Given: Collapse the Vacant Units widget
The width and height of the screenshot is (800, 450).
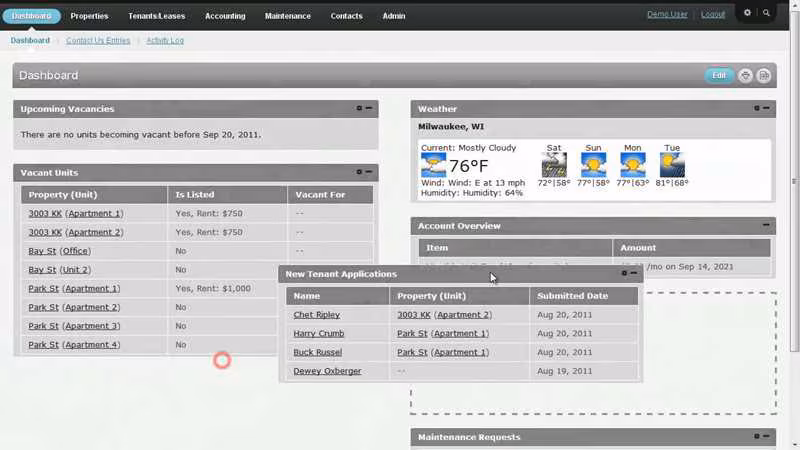Looking at the screenshot, I should 369,172.
